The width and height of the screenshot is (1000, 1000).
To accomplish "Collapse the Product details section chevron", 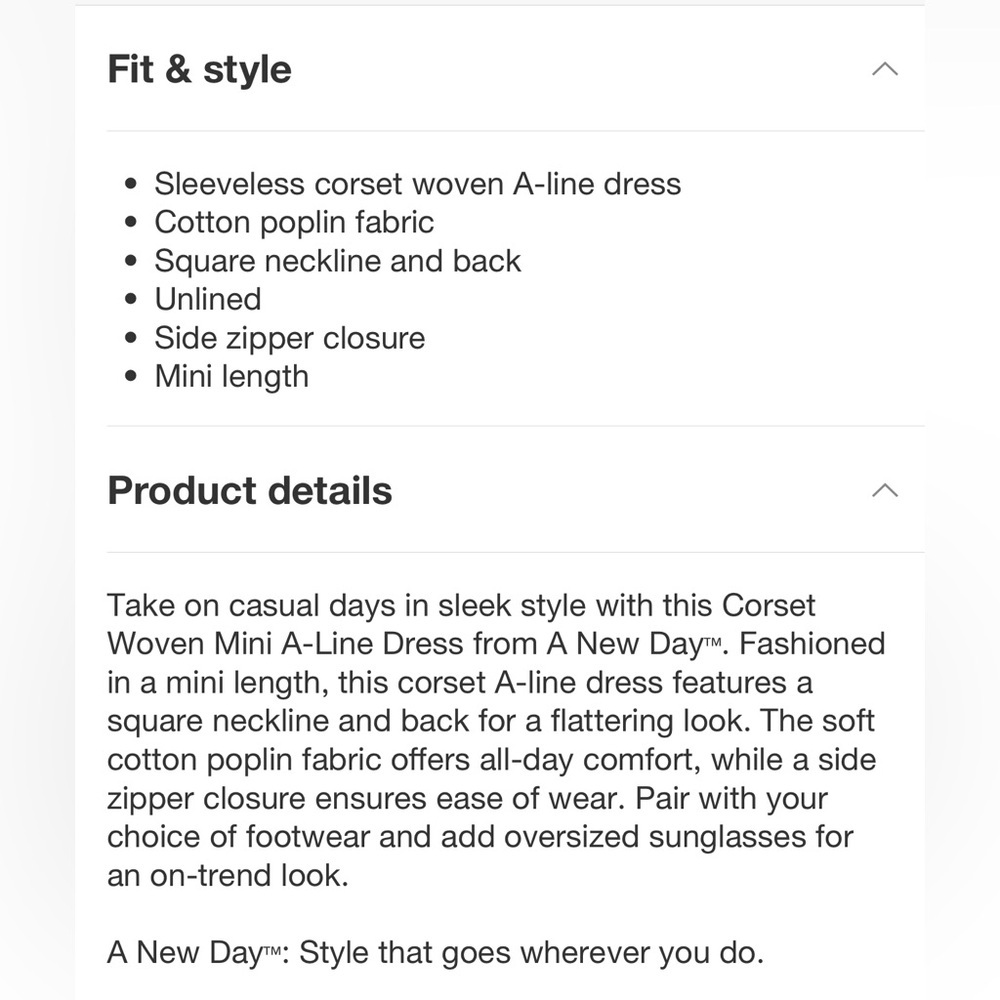I will pos(885,490).
